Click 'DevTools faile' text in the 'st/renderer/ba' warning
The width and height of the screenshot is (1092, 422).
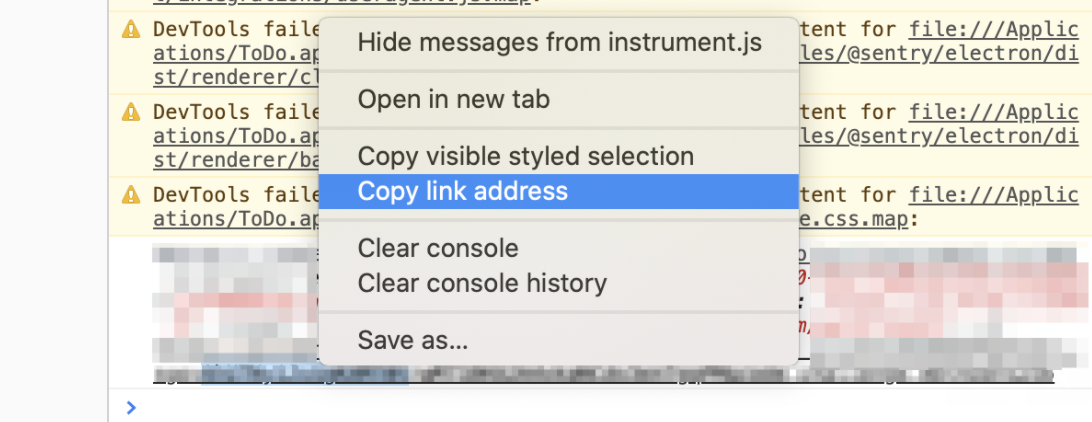click(235, 112)
